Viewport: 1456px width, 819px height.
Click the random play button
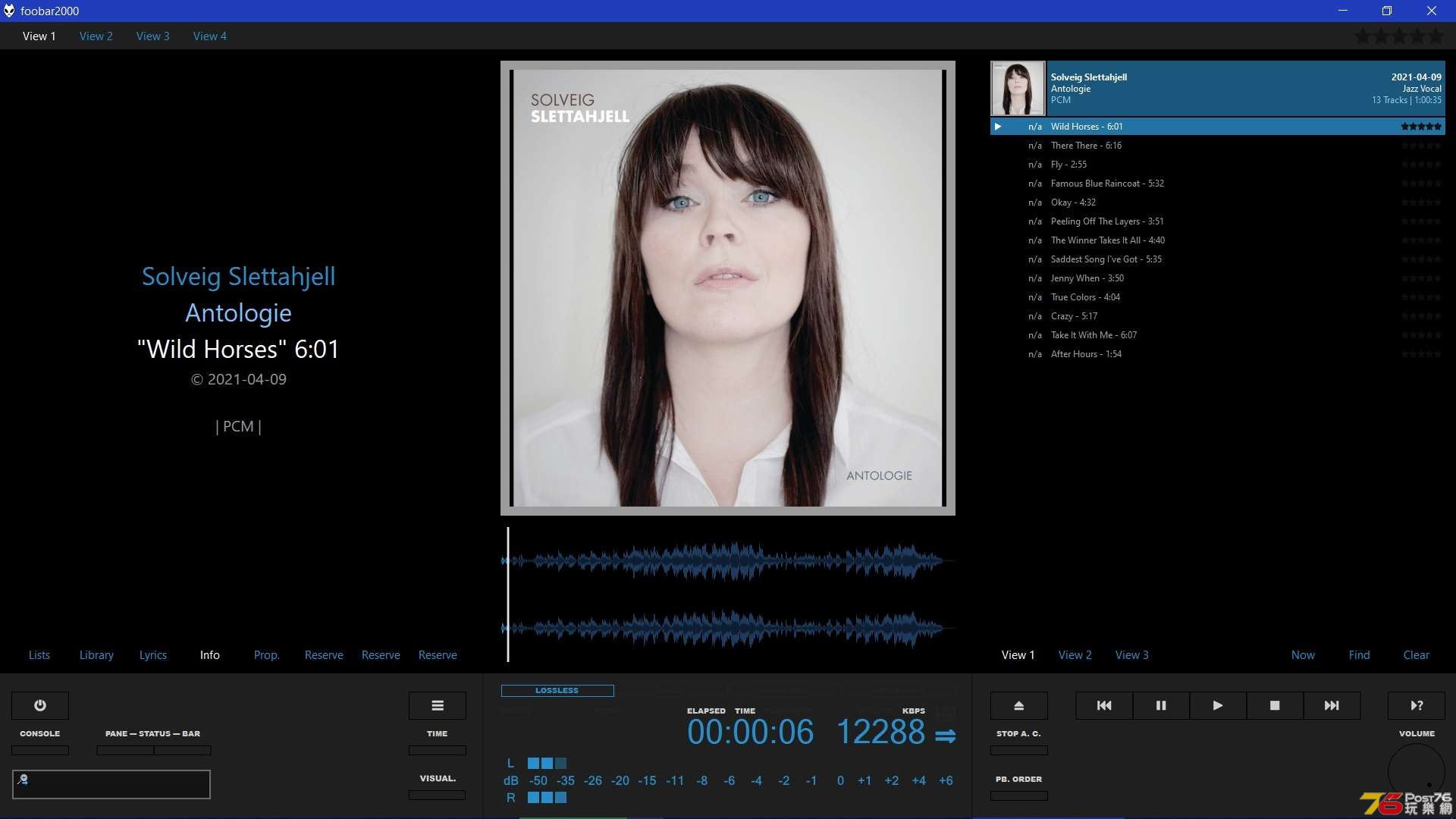(x=1417, y=705)
